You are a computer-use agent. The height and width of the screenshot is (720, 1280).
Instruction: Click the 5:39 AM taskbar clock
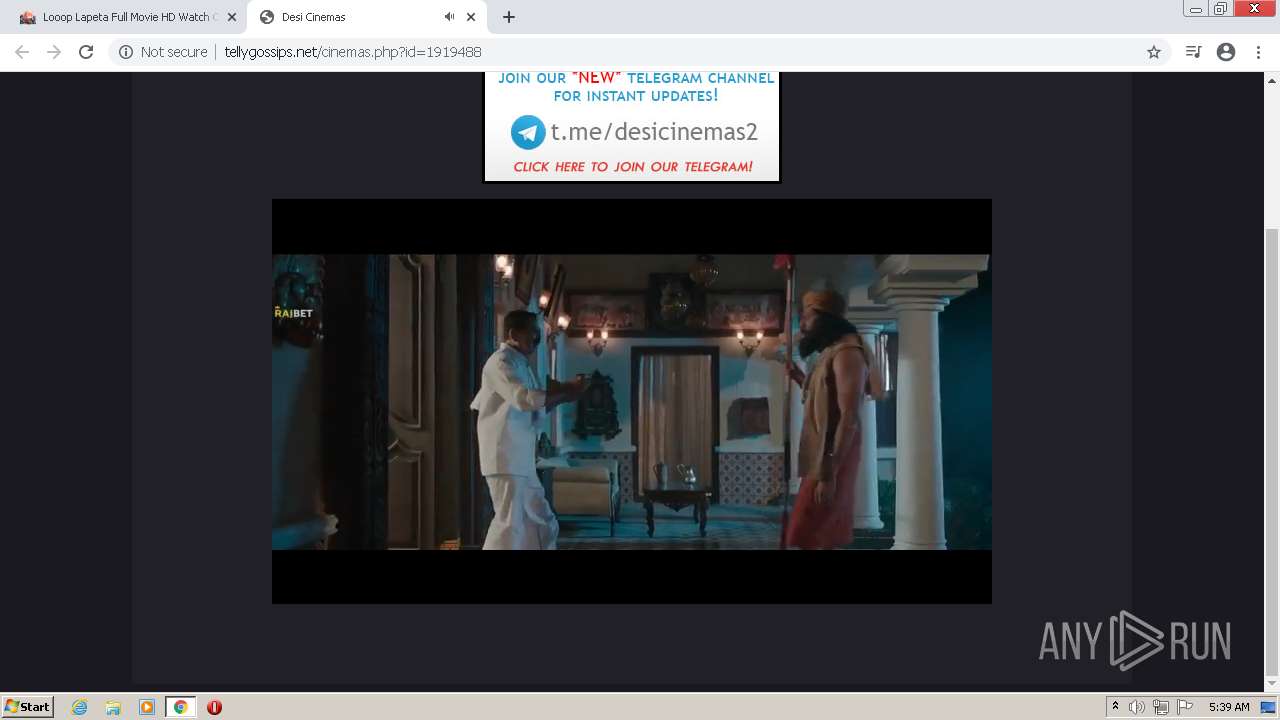tap(1229, 707)
